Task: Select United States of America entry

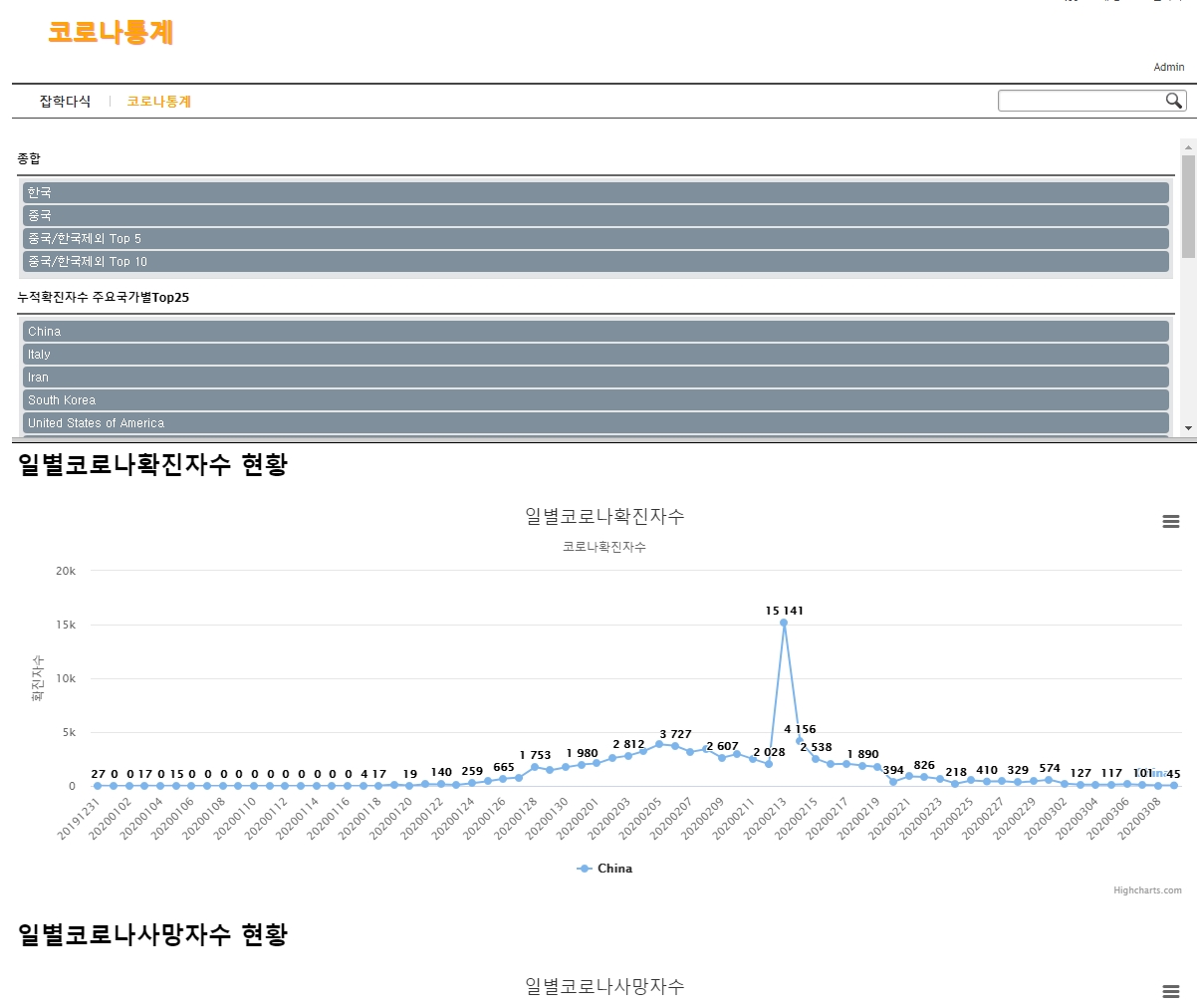Action: [x=596, y=423]
